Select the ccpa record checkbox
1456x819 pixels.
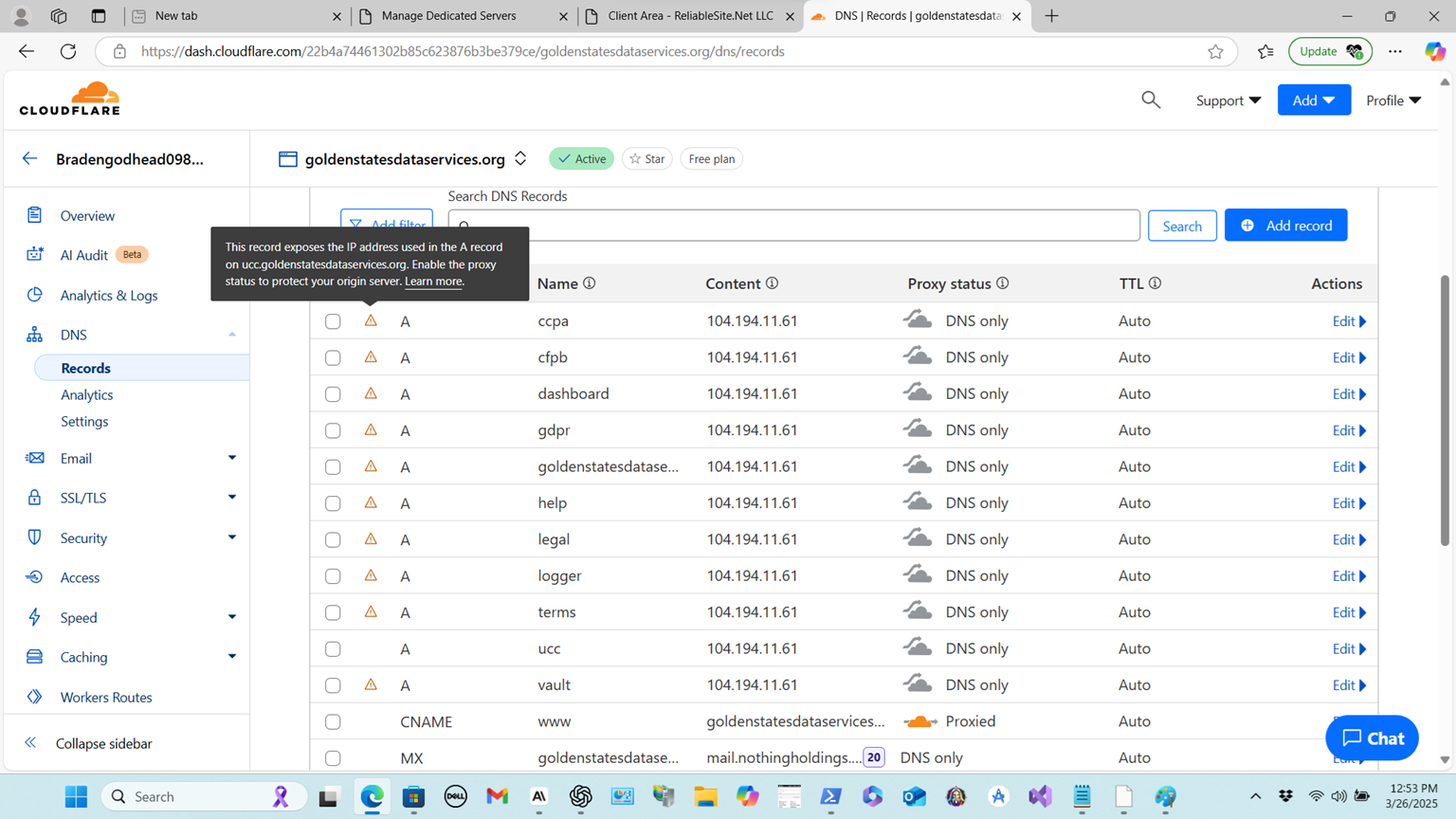point(333,321)
